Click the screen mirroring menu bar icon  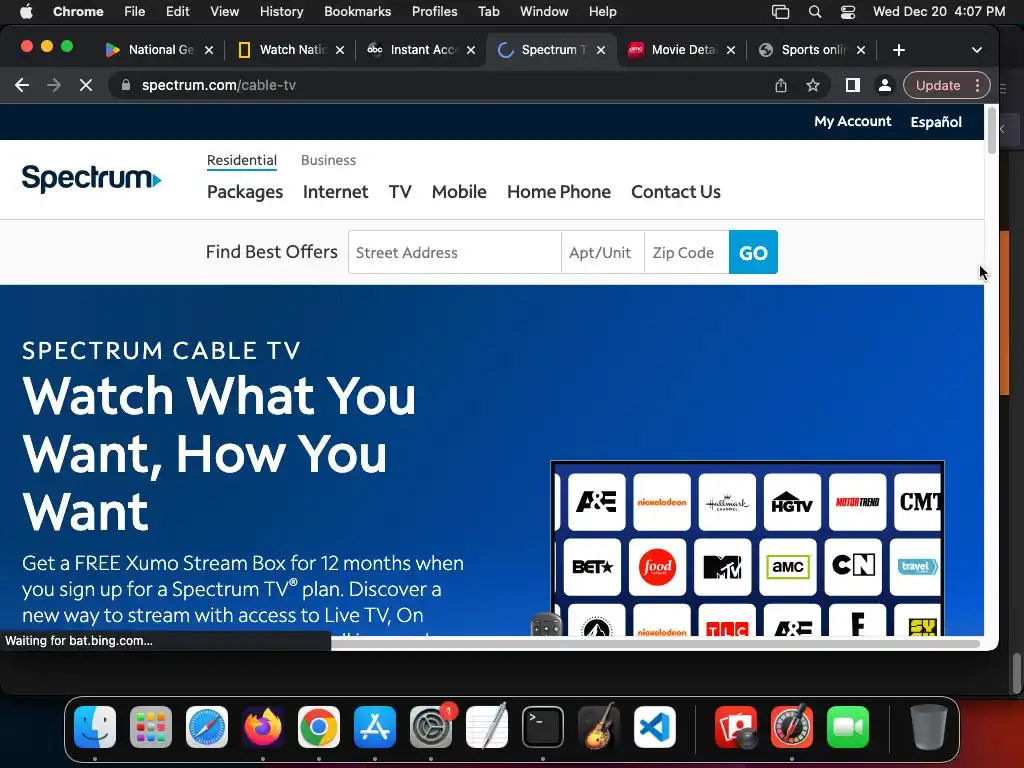point(780,12)
